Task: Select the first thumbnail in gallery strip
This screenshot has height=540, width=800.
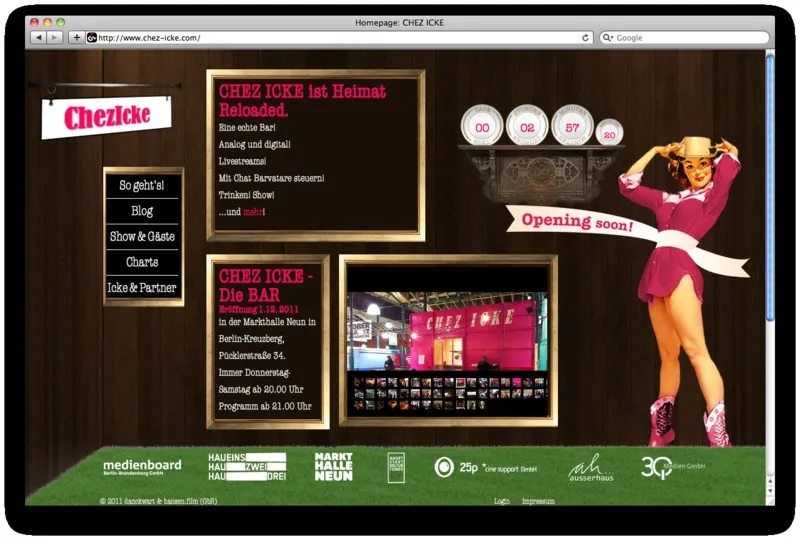Action: (x=359, y=382)
